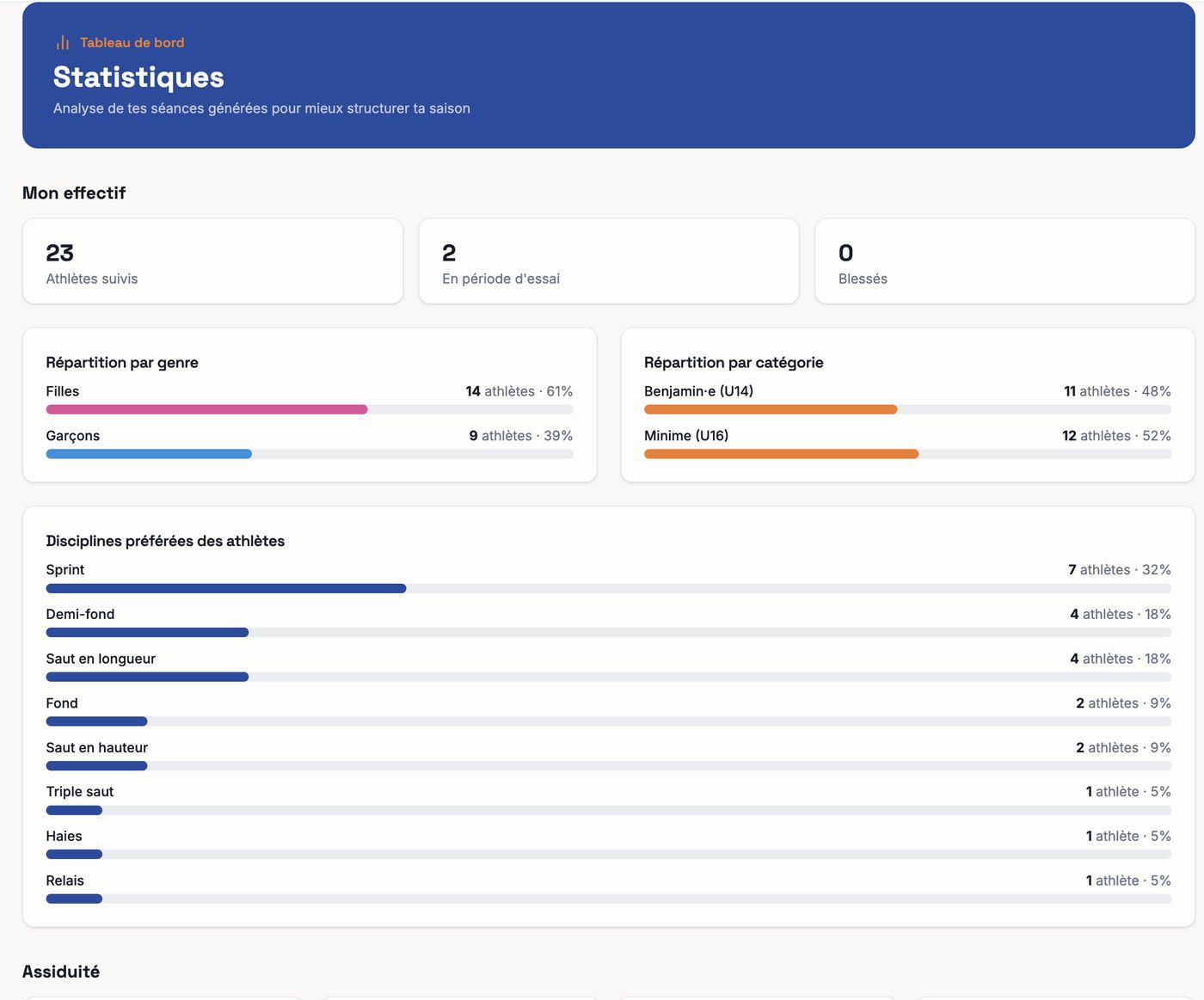
Task: Click the '7 athlètes · 32%' value
Action: 1120,570
